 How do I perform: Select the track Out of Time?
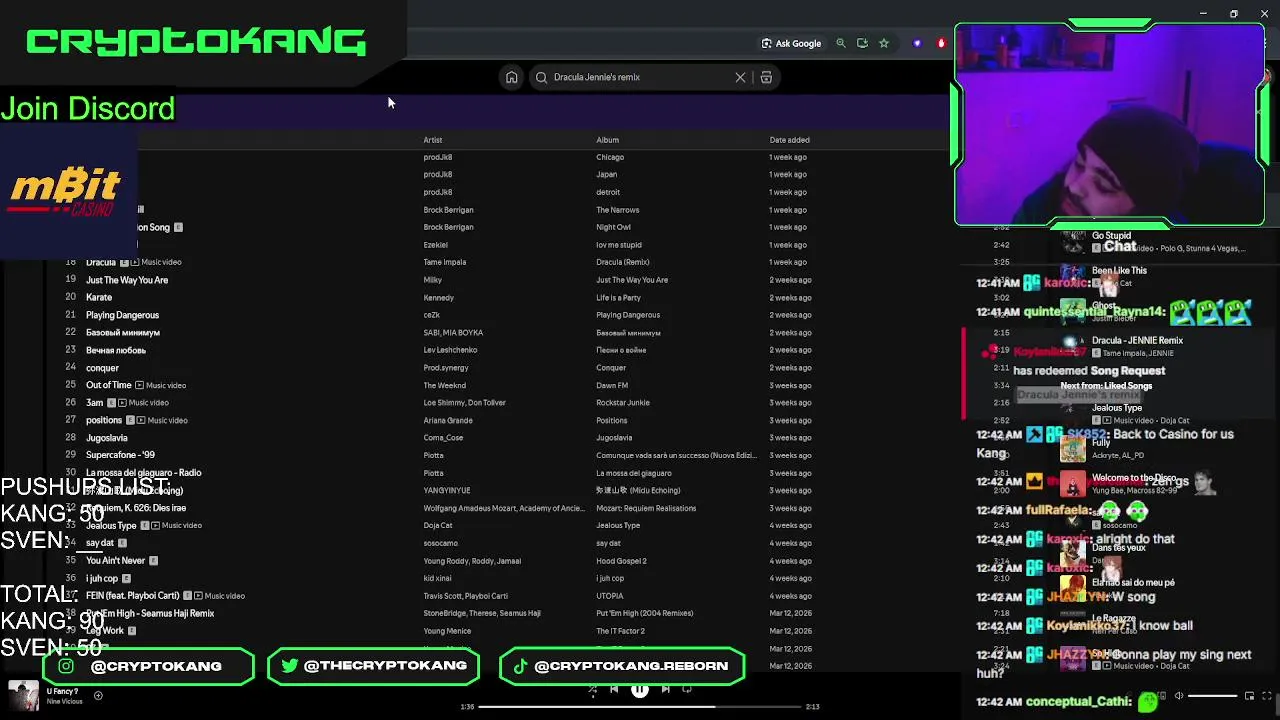pos(109,385)
